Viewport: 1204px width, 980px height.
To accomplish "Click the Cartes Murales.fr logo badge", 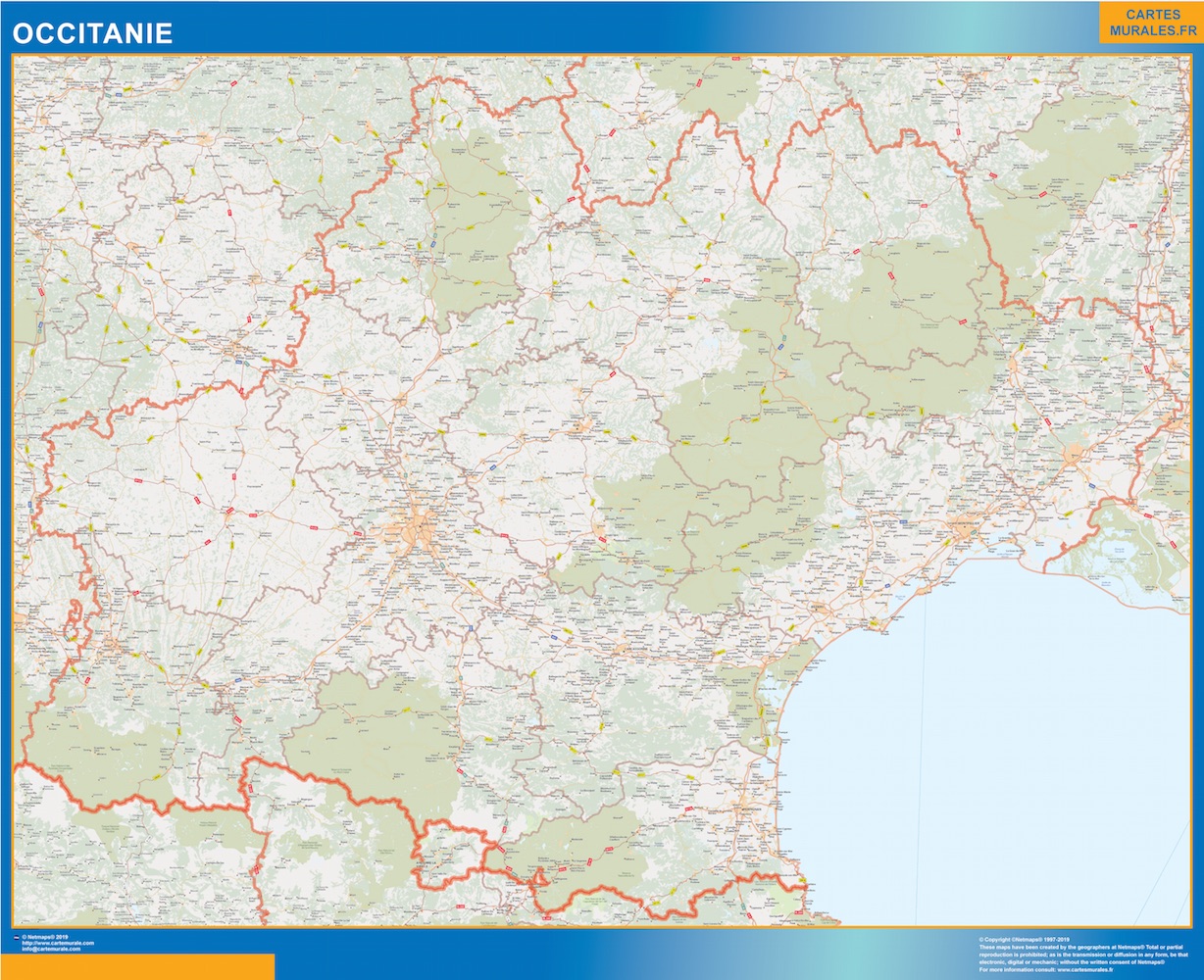I will [1149, 24].
